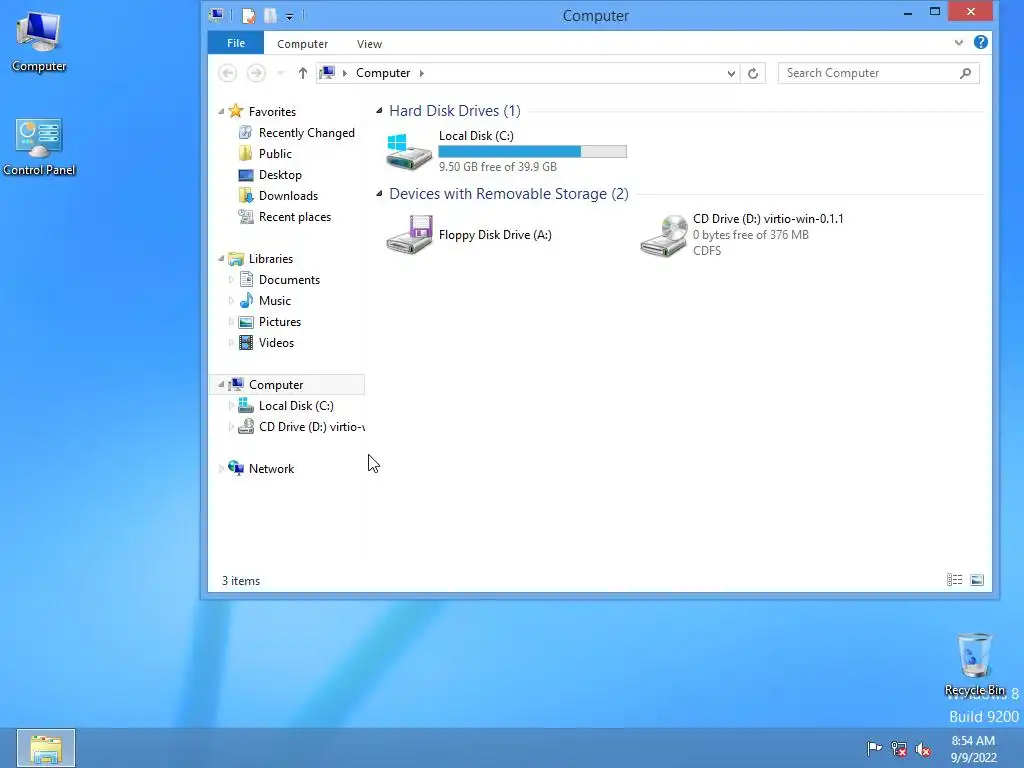Refresh the Computer view

coord(753,73)
